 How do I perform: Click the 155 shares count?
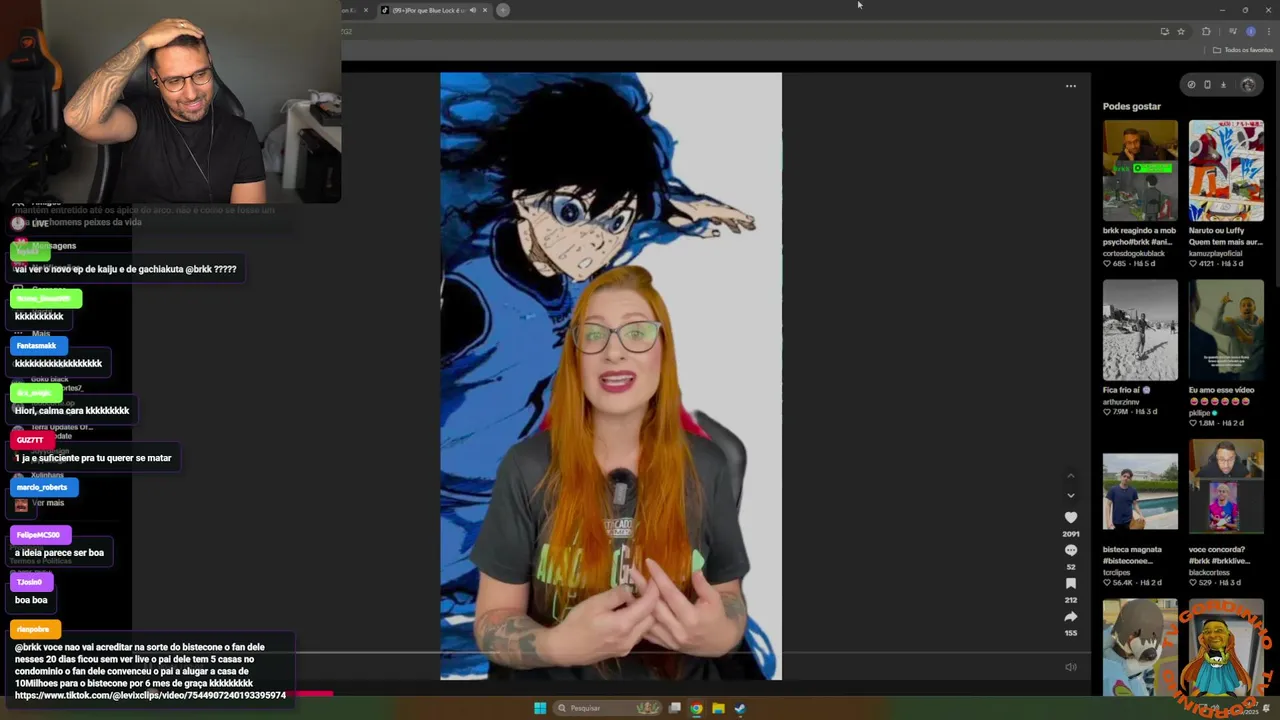point(1071,633)
